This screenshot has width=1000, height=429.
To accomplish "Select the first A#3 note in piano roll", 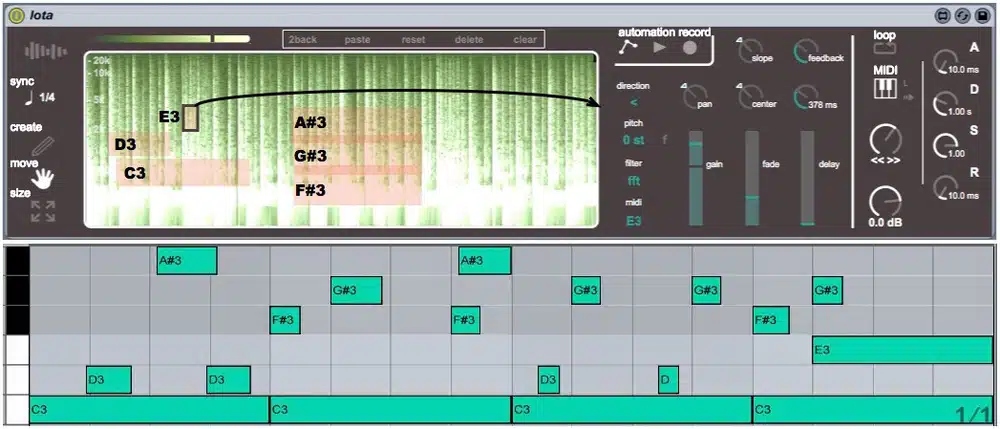I will click(x=187, y=260).
